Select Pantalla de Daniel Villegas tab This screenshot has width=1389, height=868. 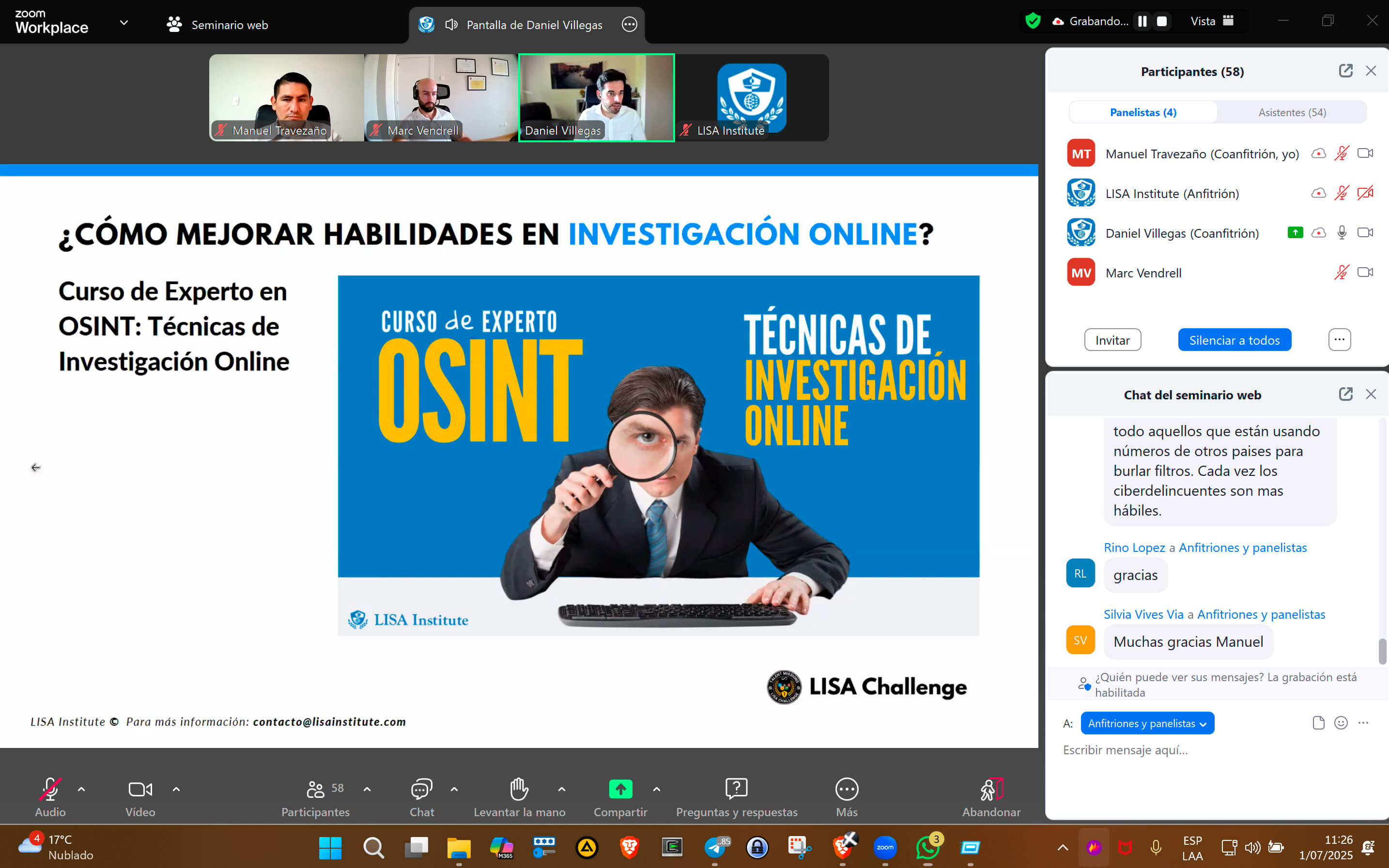526,25
